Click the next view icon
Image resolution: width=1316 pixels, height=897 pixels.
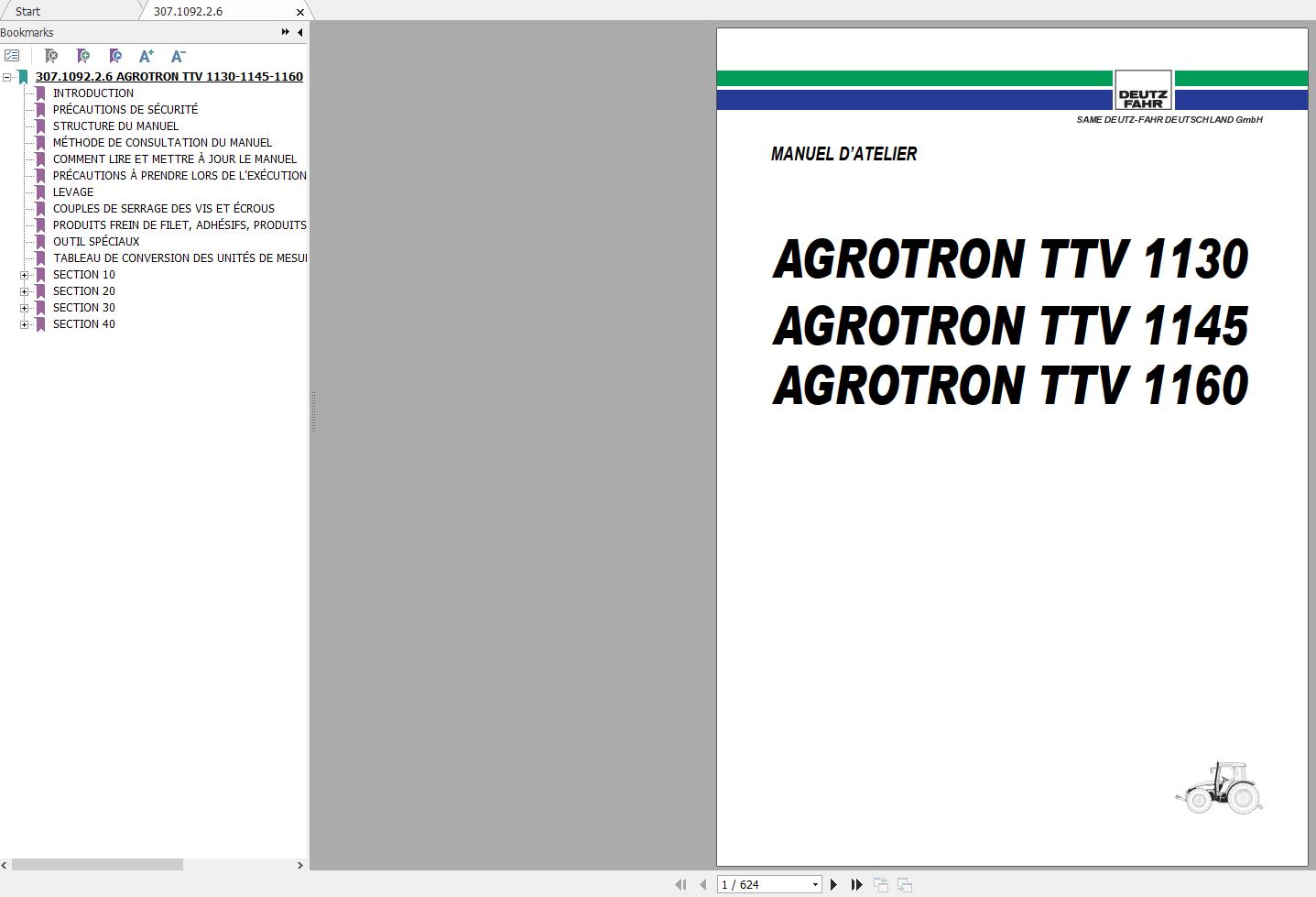pos(905,884)
